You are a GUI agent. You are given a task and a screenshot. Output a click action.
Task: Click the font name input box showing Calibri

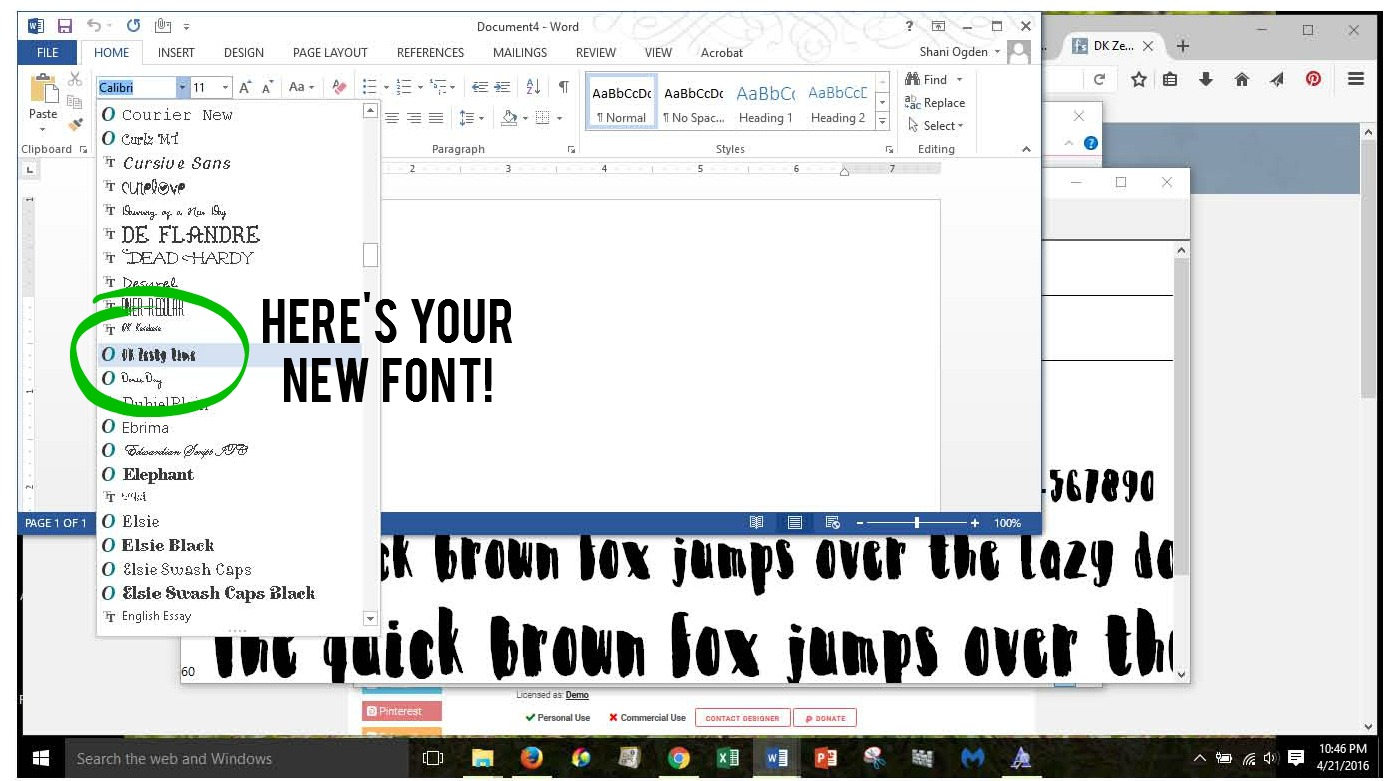click(x=137, y=88)
